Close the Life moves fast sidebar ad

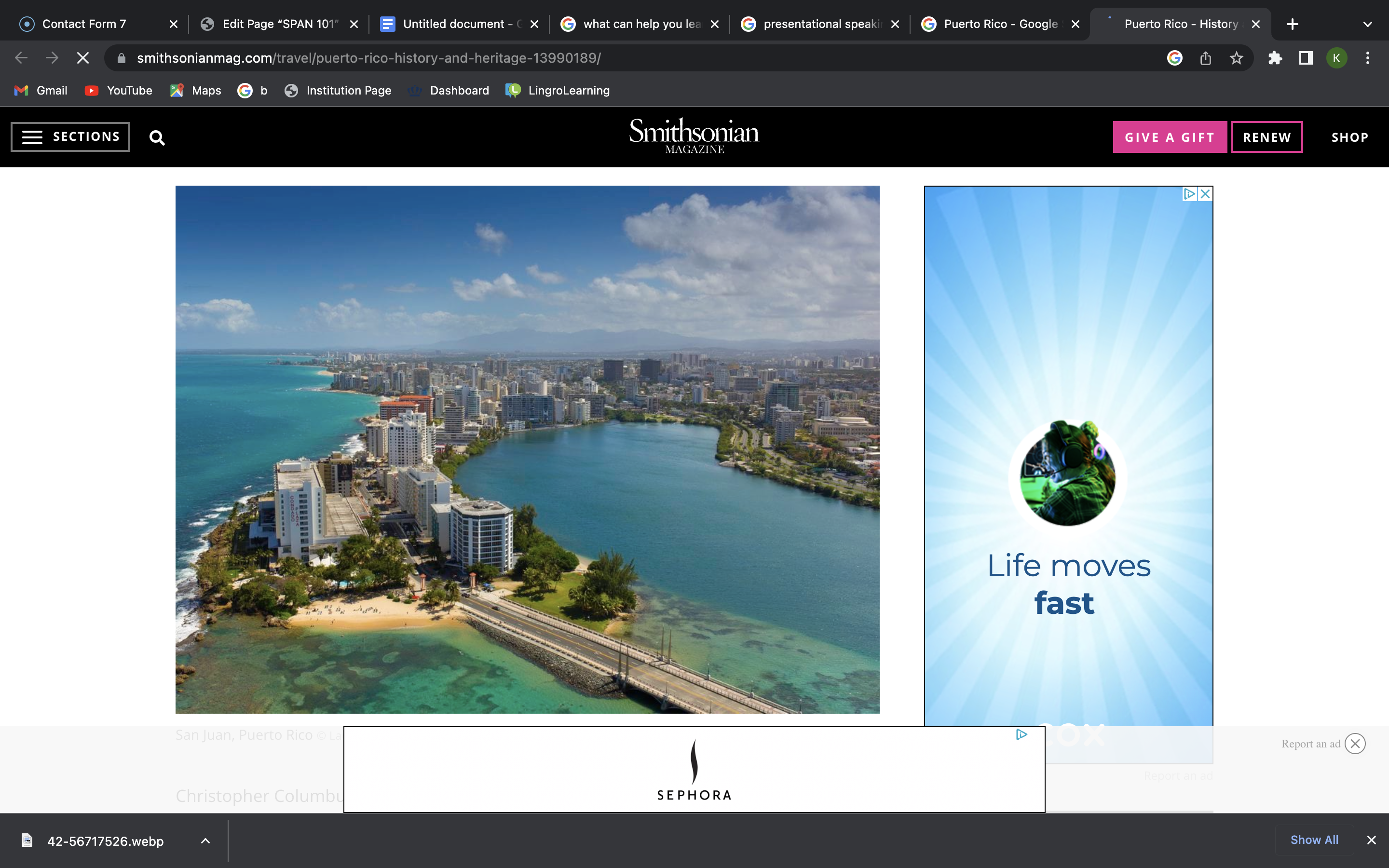point(1205,194)
